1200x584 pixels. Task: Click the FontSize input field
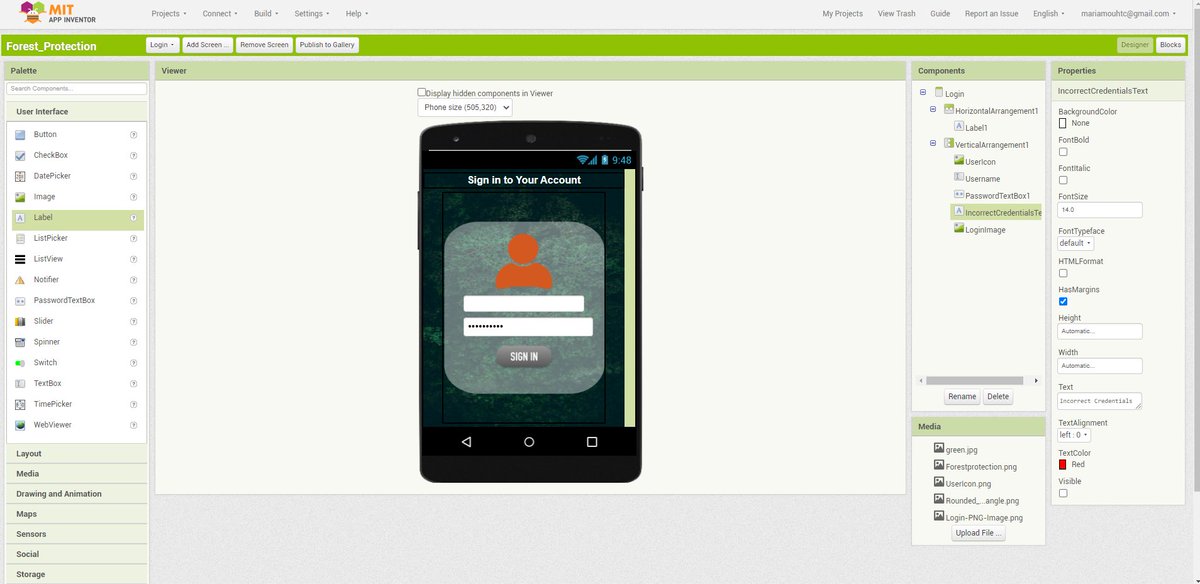[x=1100, y=210]
